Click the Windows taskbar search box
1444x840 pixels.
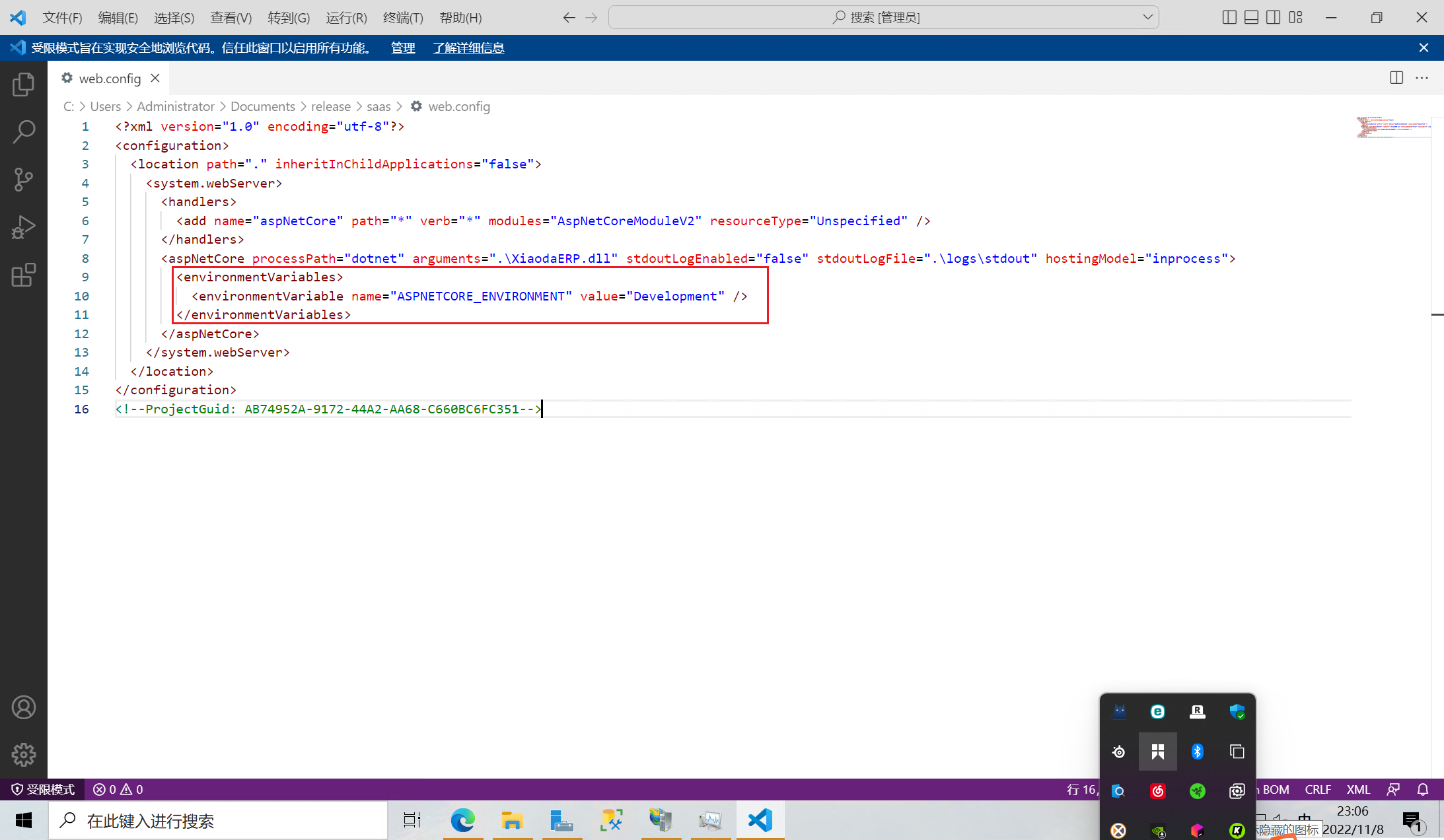coord(218,821)
